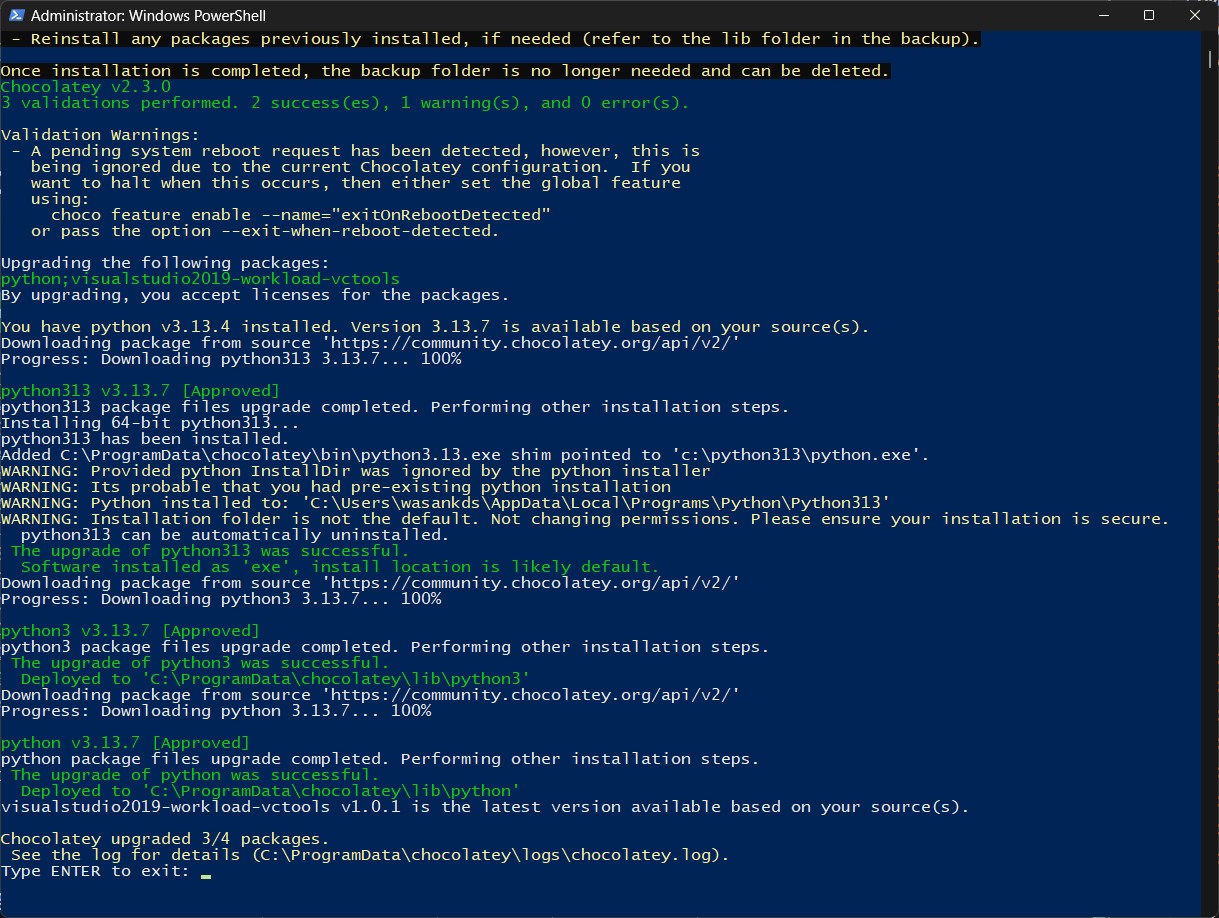Click the 'Chocolatey upgraded 3/4 packages' line
1219x918 pixels.
[165, 839]
